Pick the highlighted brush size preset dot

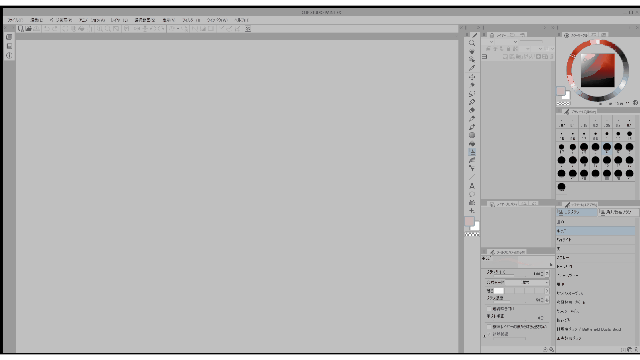pyautogui.click(x=607, y=148)
